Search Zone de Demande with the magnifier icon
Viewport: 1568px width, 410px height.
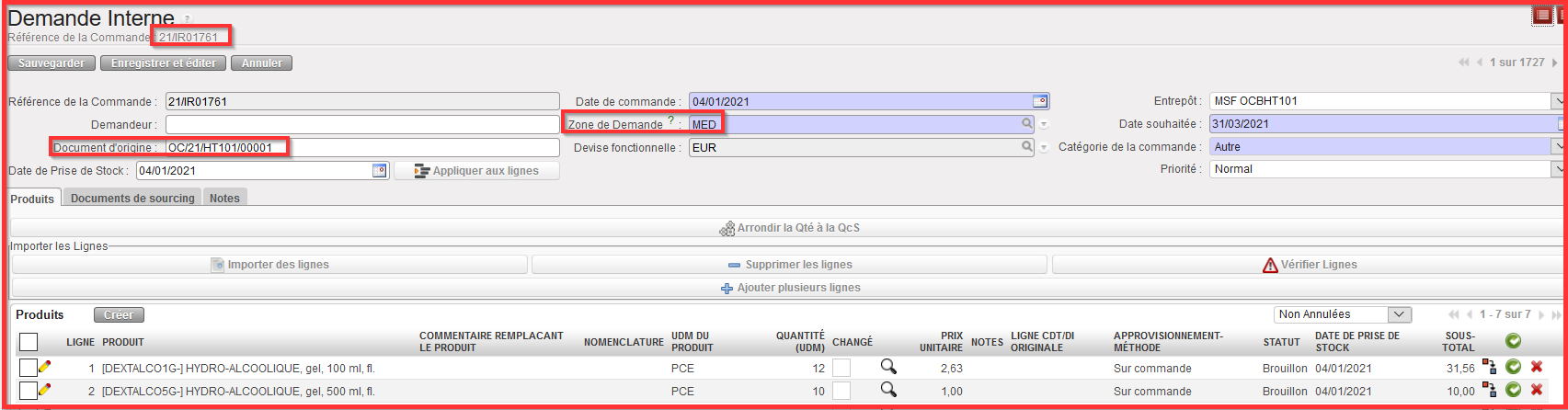(x=1026, y=123)
